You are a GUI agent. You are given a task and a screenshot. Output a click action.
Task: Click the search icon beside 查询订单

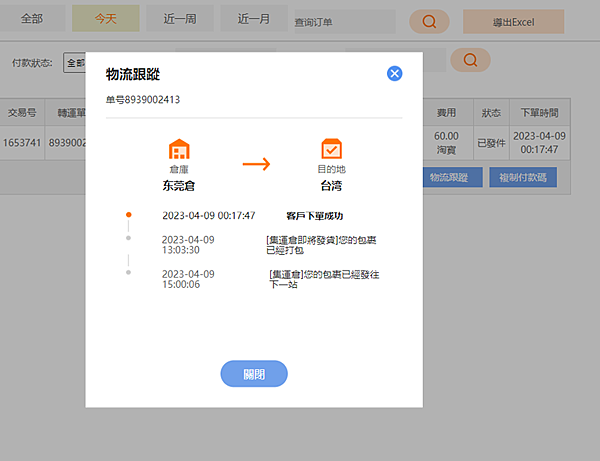coord(429,21)
